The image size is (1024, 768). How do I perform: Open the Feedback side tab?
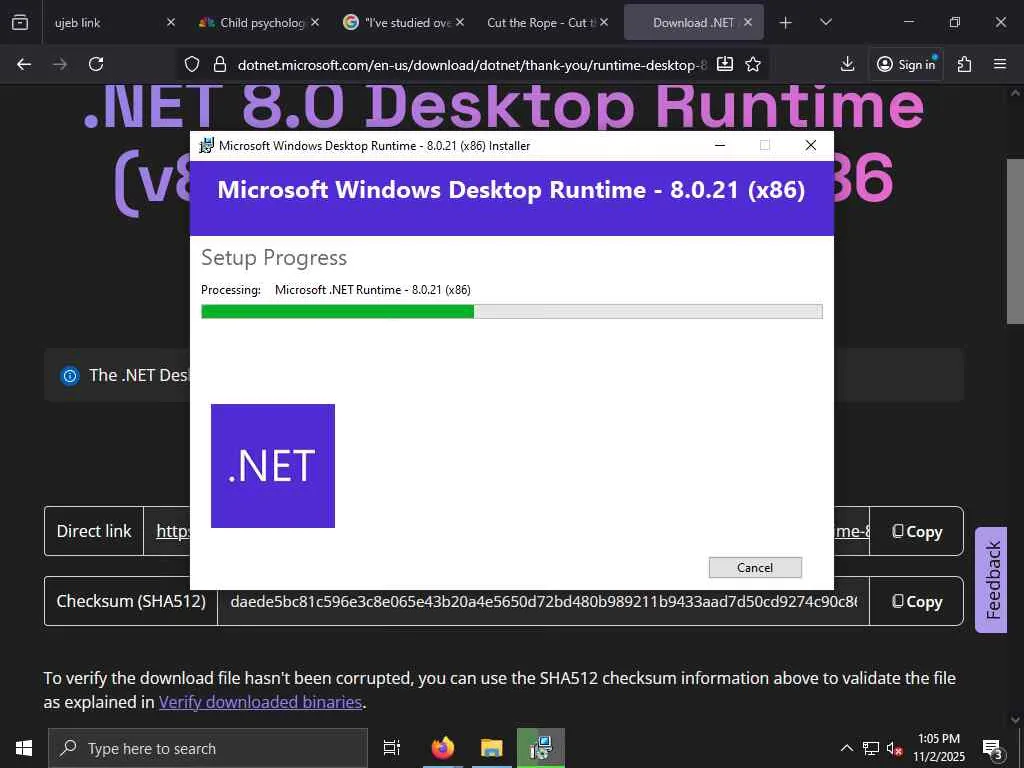[991, 580]
